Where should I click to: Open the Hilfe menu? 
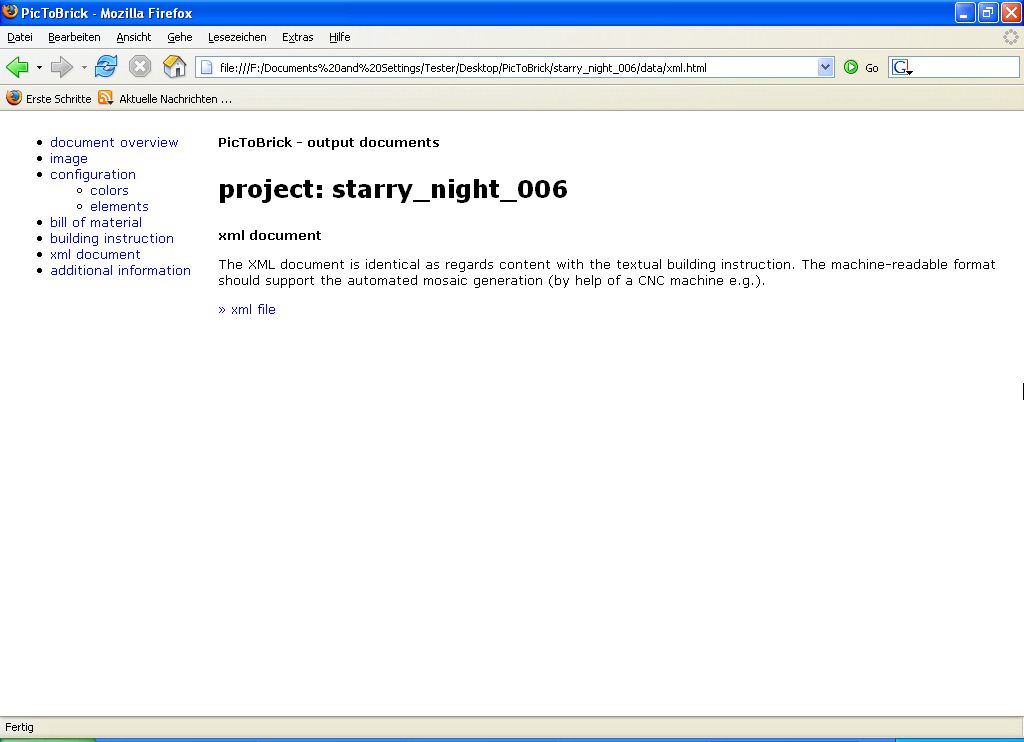coord(340,37)
